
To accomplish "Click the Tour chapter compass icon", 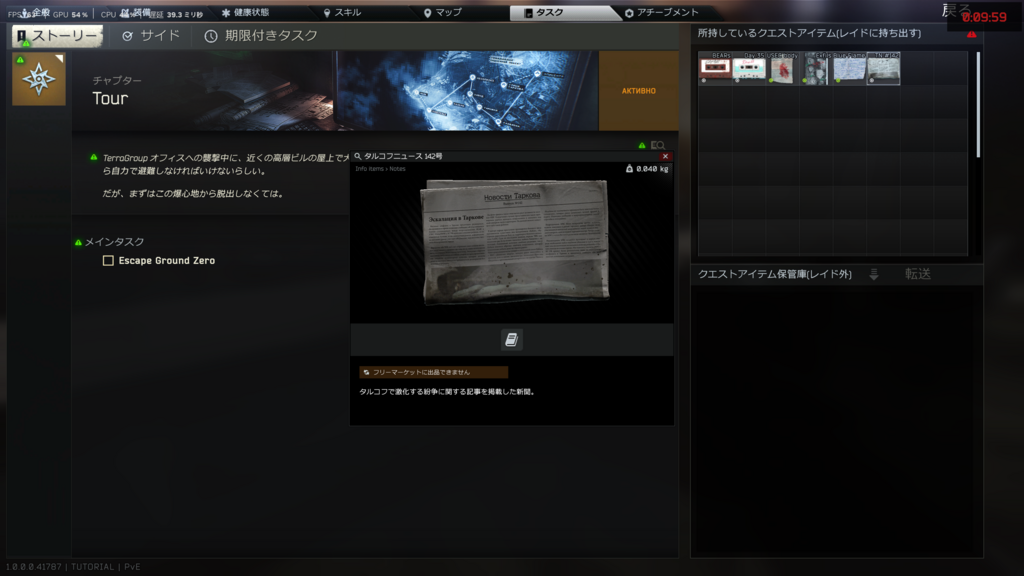I will (x=39, y=80).
